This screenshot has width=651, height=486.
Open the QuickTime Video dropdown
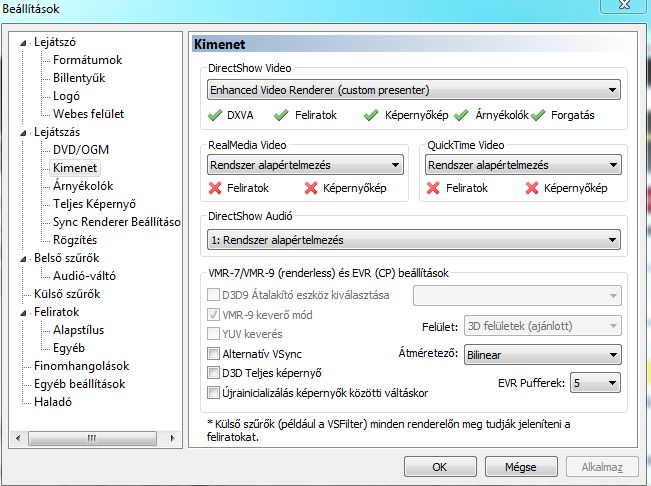(x=523, y=165)
